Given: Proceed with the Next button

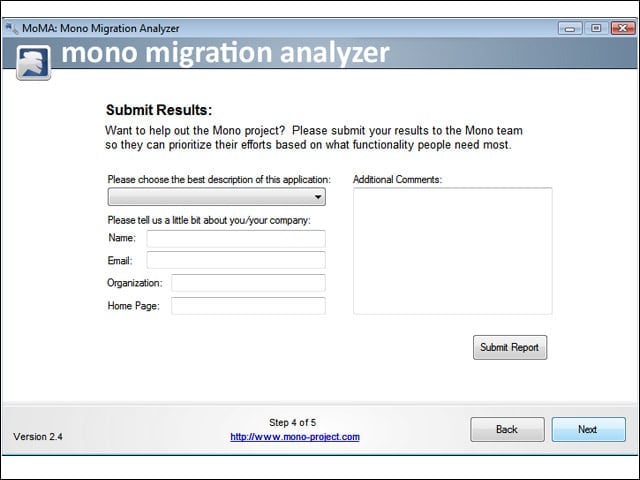Looking at the screenshot, I should (589, 429).
